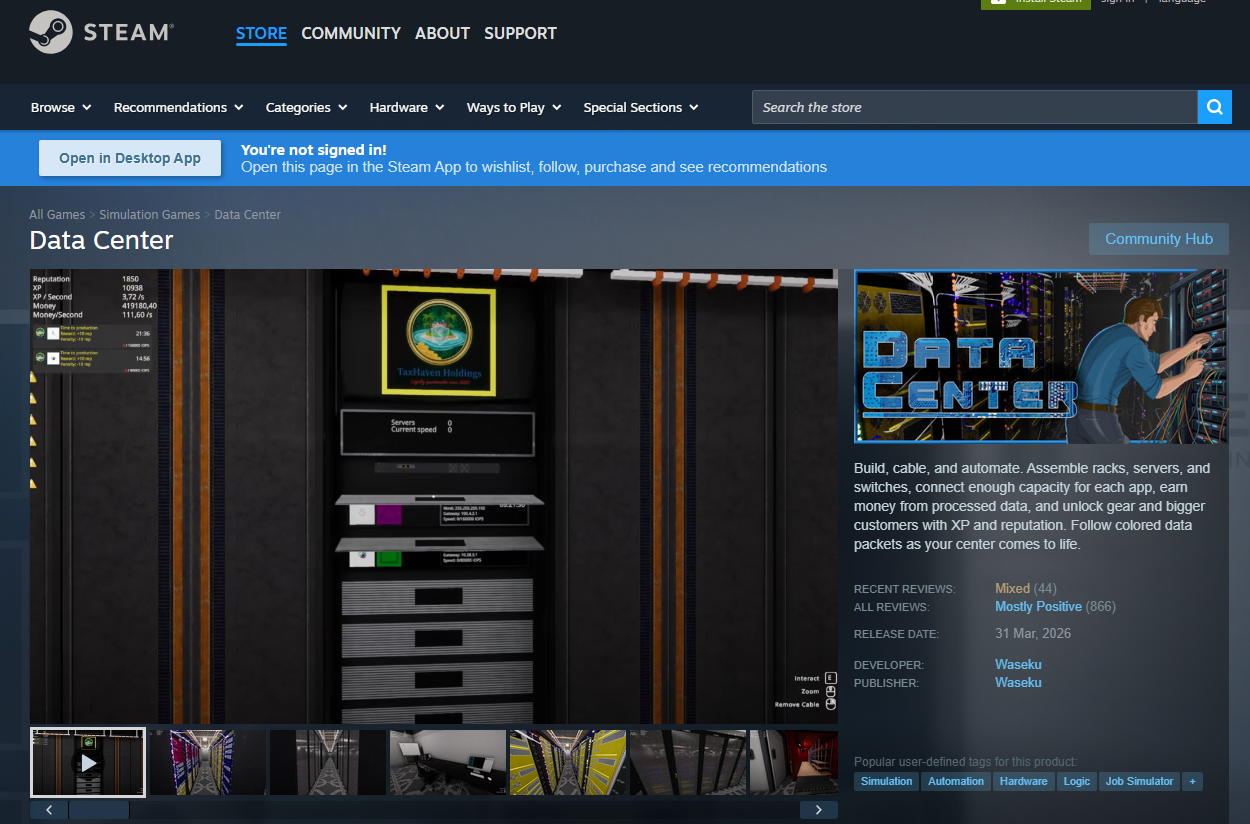Open the Community Hub
Image resolution: width=1250 pixels, height=824 pixels.
1159,239
